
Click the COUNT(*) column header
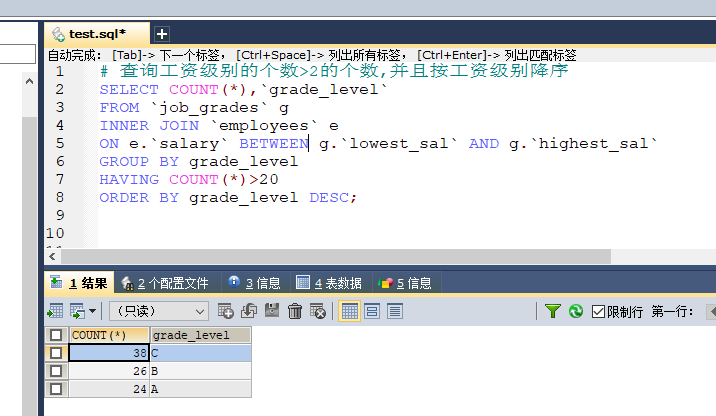pos(109,335)
